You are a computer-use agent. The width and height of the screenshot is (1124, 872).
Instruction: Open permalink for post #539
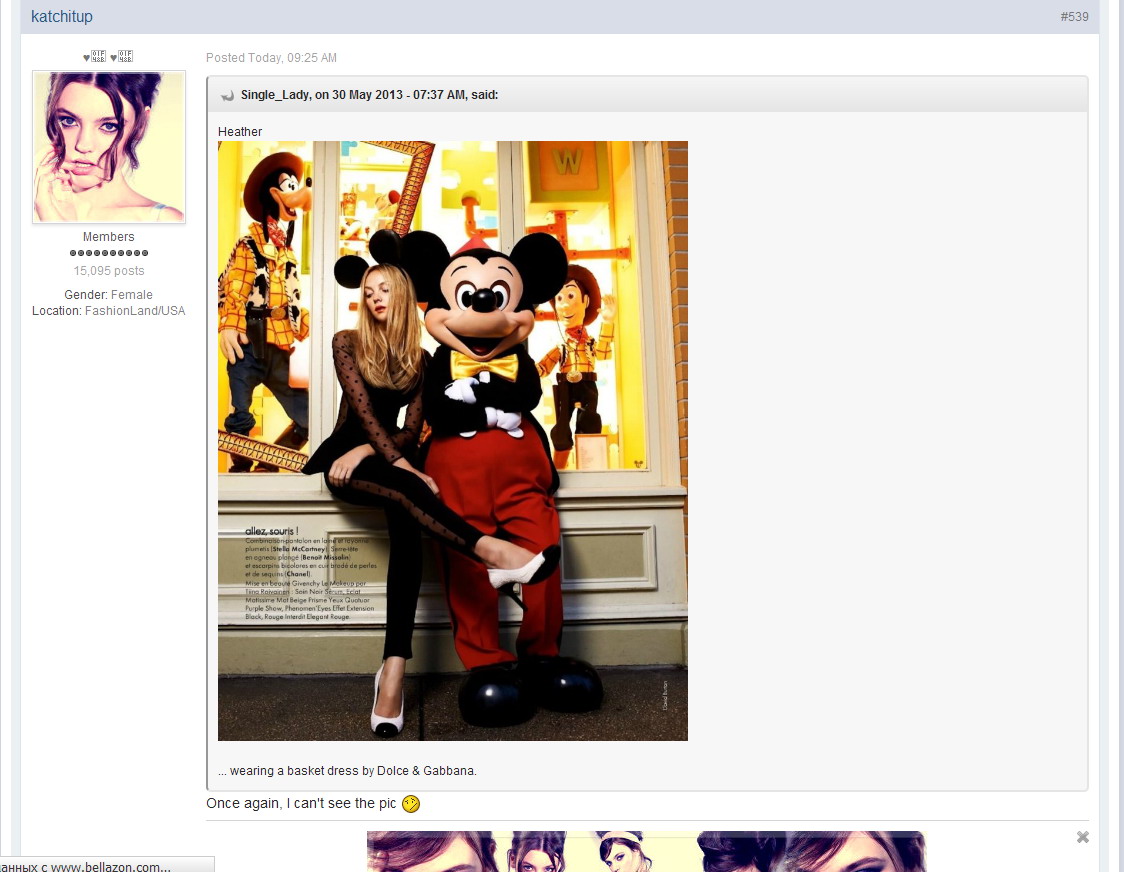point(1074,16)
